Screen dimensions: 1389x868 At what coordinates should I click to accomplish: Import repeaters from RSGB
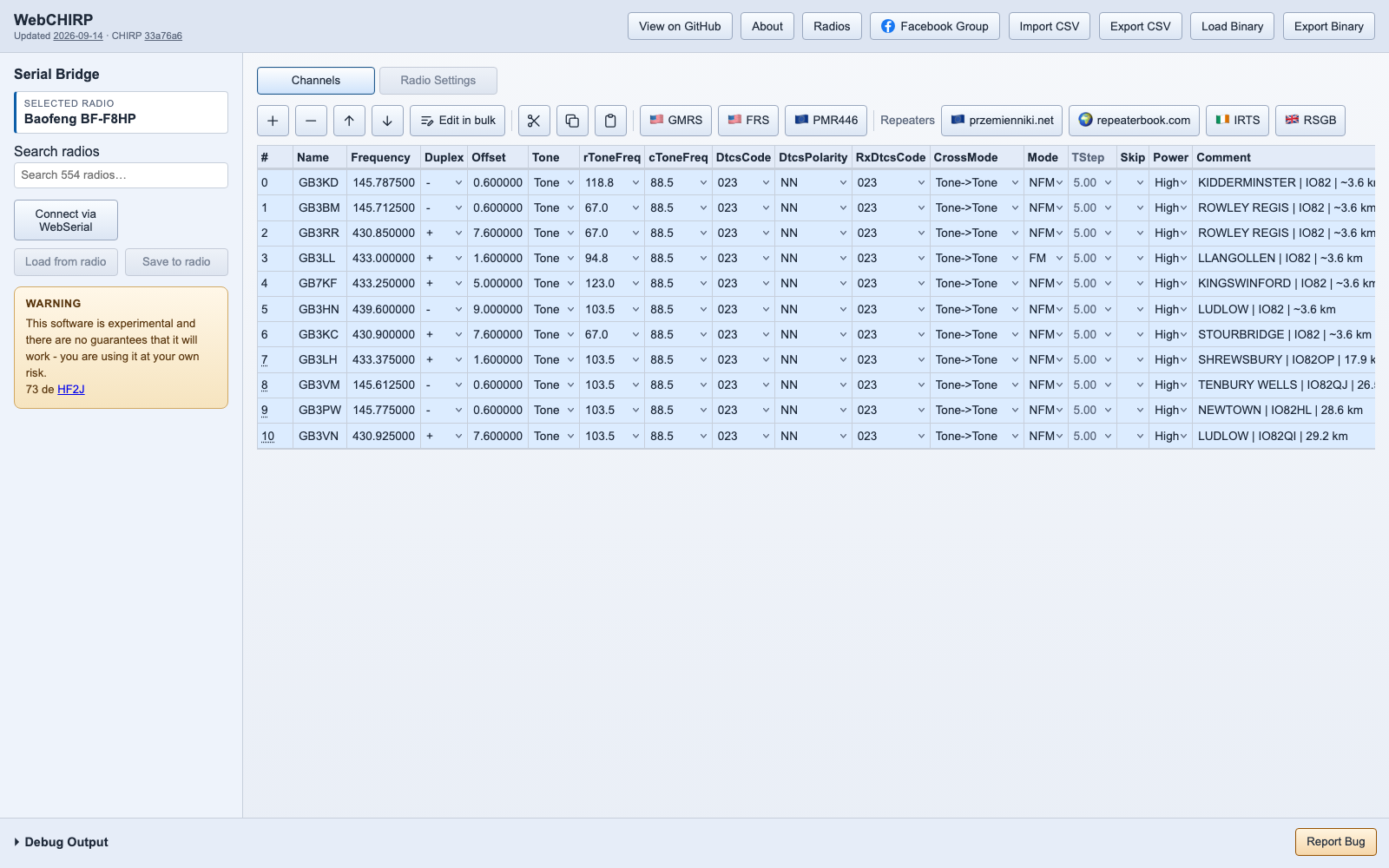click(x=1311, y=121)
